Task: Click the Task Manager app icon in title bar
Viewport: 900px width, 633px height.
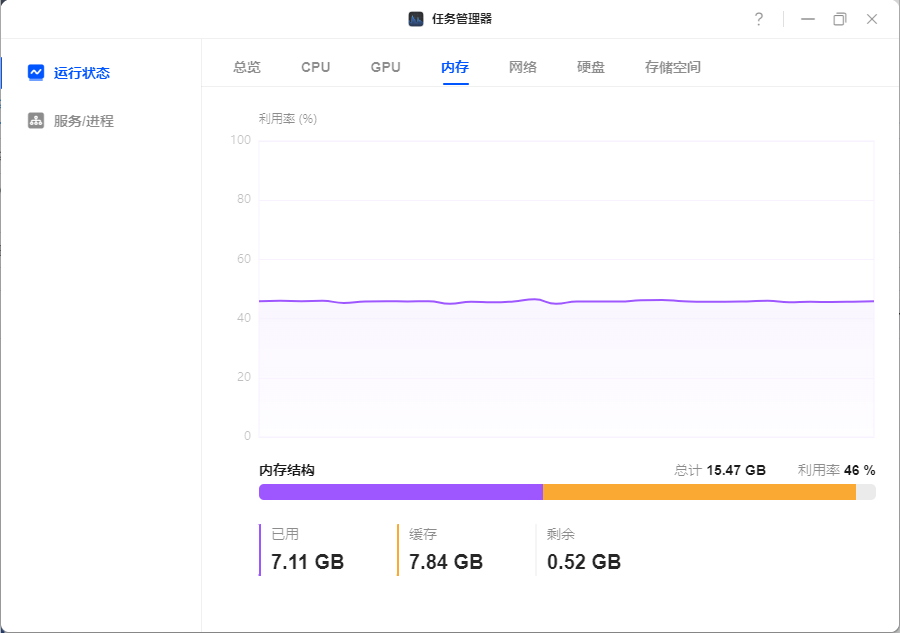Action: pyautogui.click(x=416, y=19)
